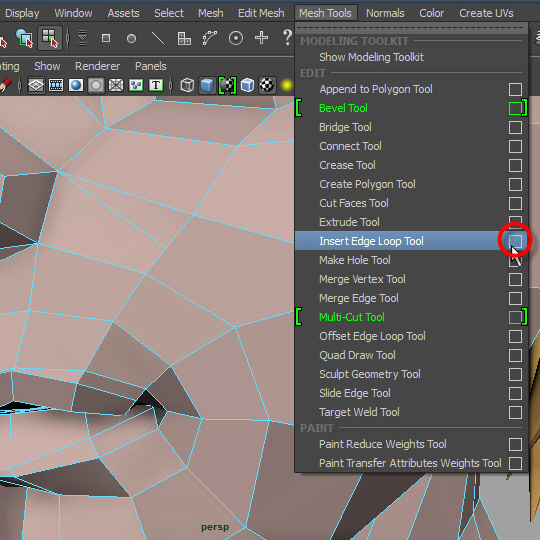Toggle the Lines selection mask icon

158,38
